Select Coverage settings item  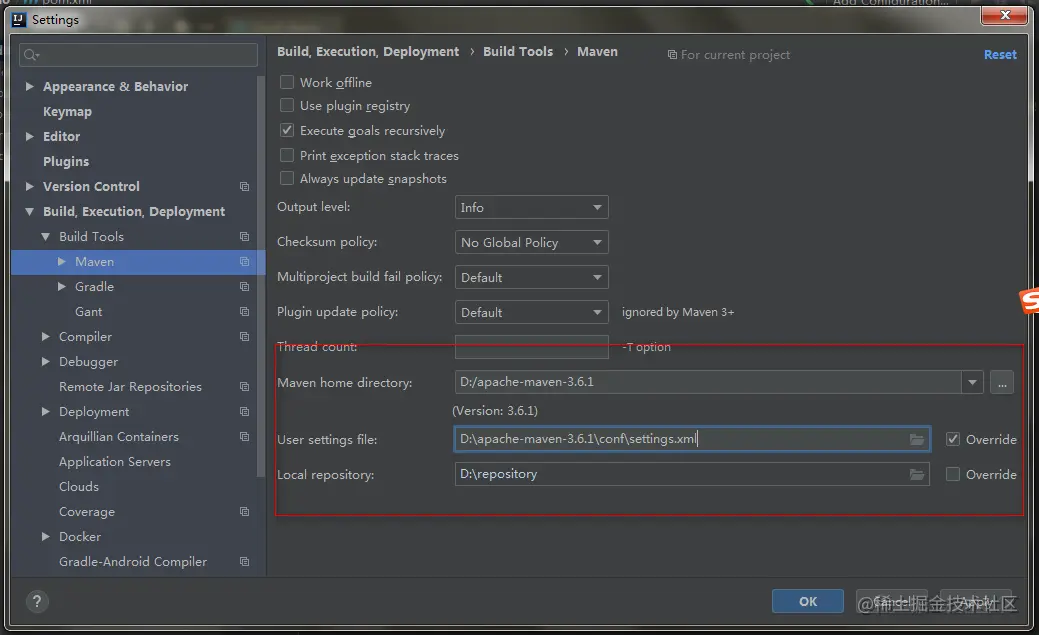click(x=87, y=512)
